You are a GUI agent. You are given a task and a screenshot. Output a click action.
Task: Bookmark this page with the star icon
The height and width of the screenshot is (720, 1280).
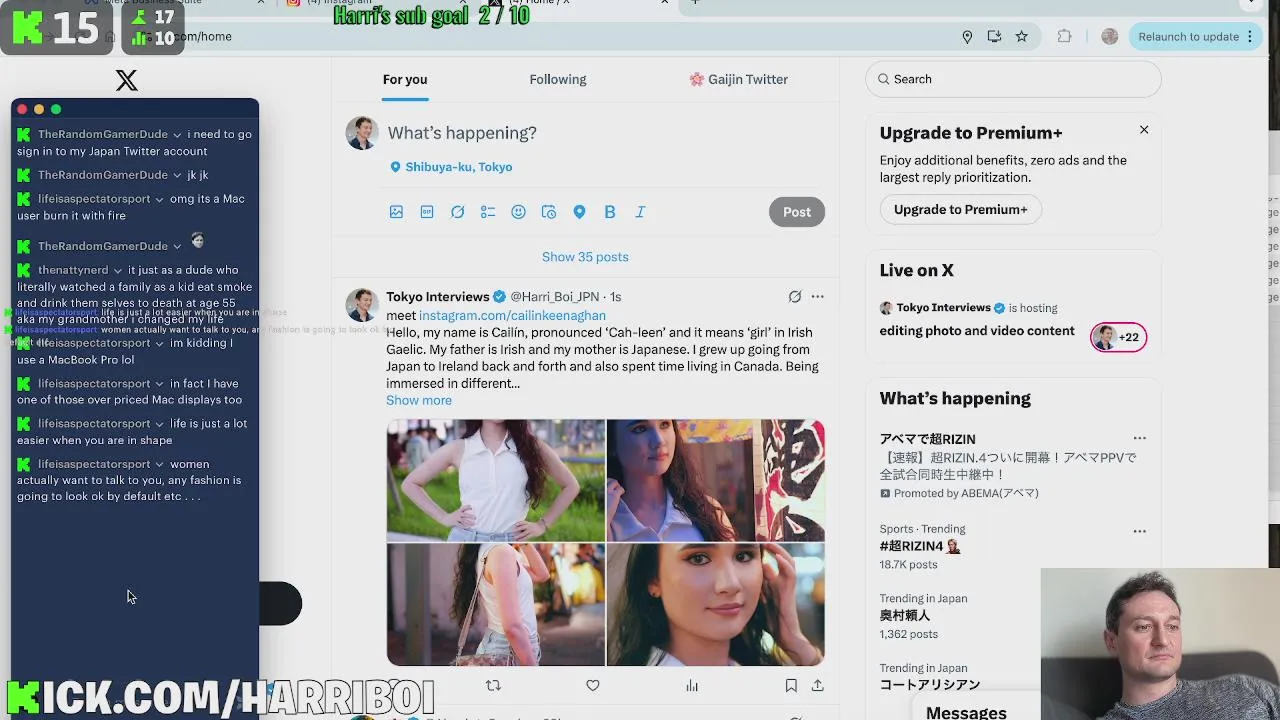tap(1021, 37)
